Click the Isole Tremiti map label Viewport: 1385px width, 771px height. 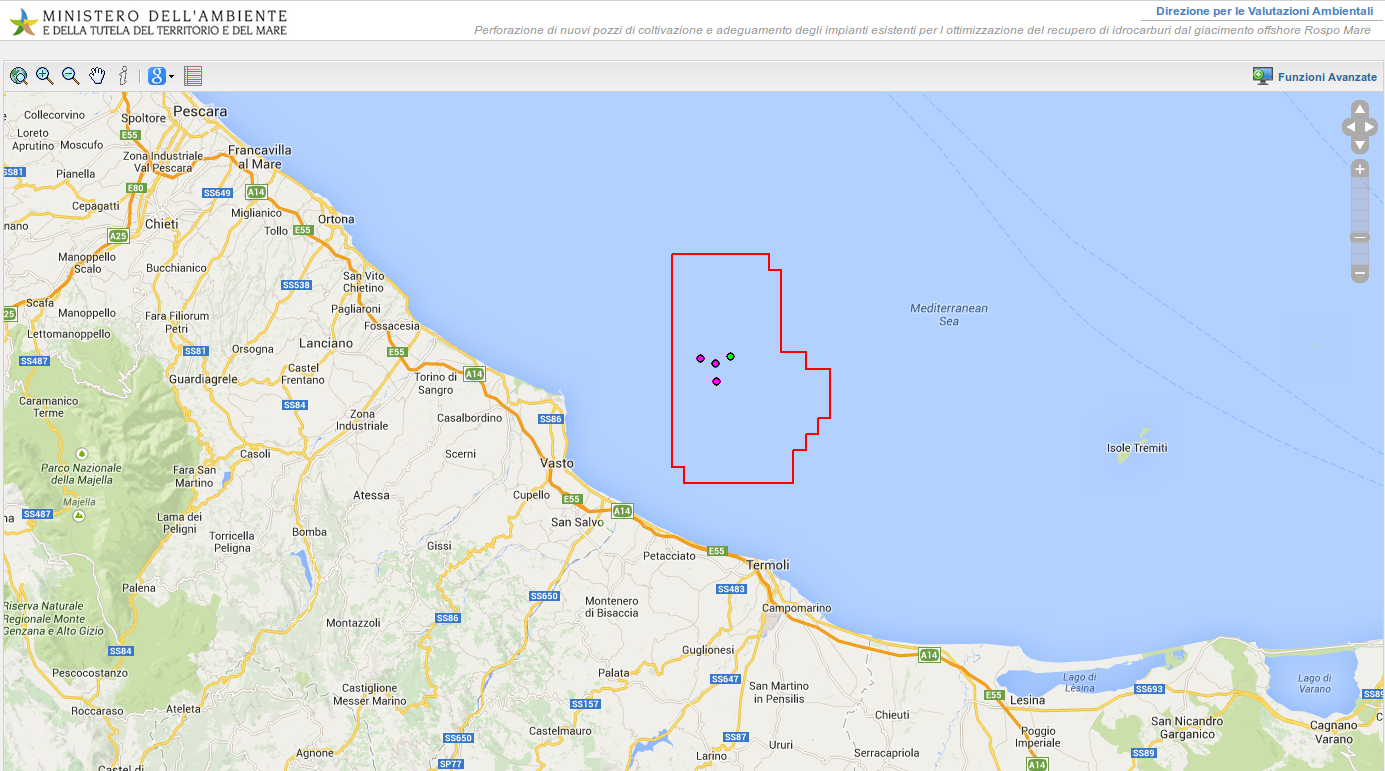(1137, 448)
